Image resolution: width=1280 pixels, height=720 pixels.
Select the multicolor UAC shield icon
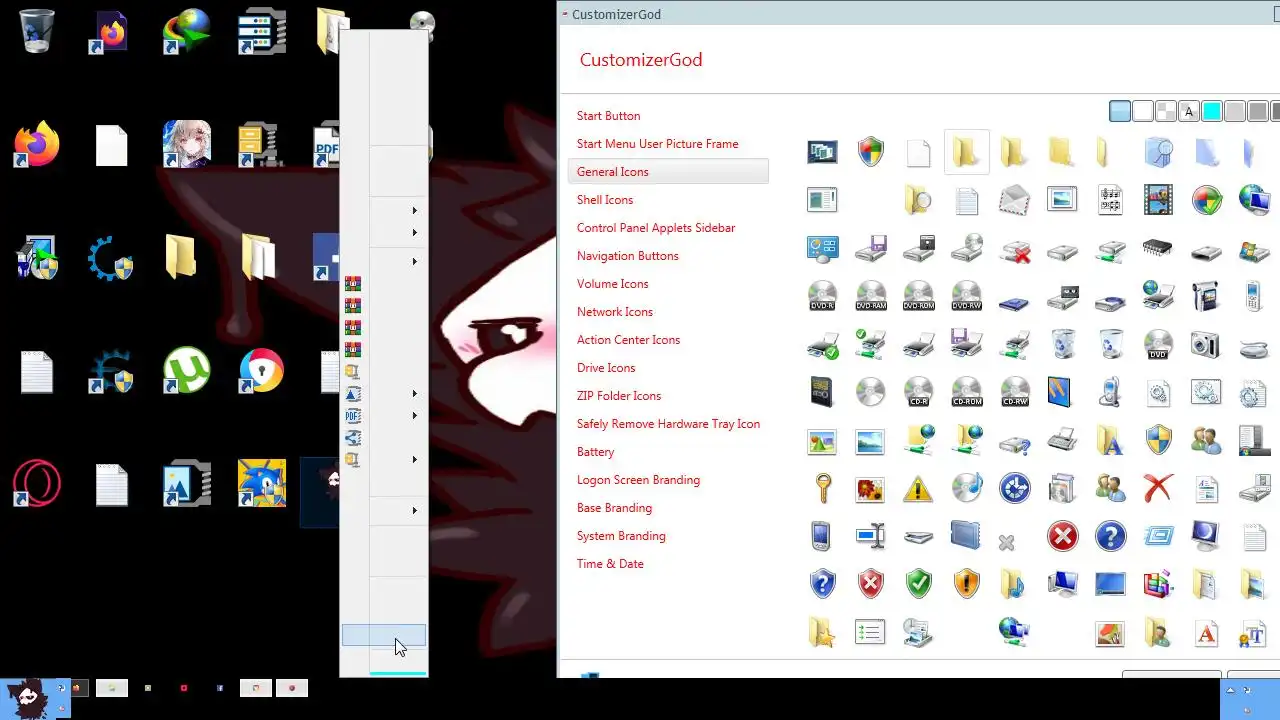(871, 152)
